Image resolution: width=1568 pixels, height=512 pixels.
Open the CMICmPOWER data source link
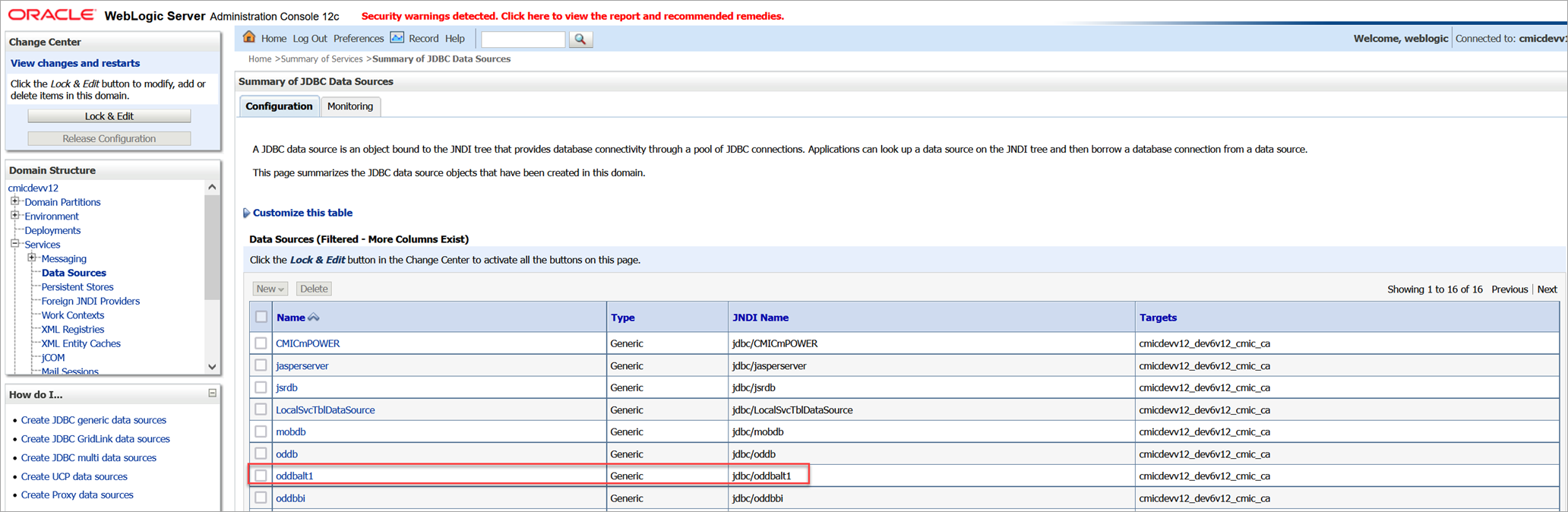[x=308, y=343]
